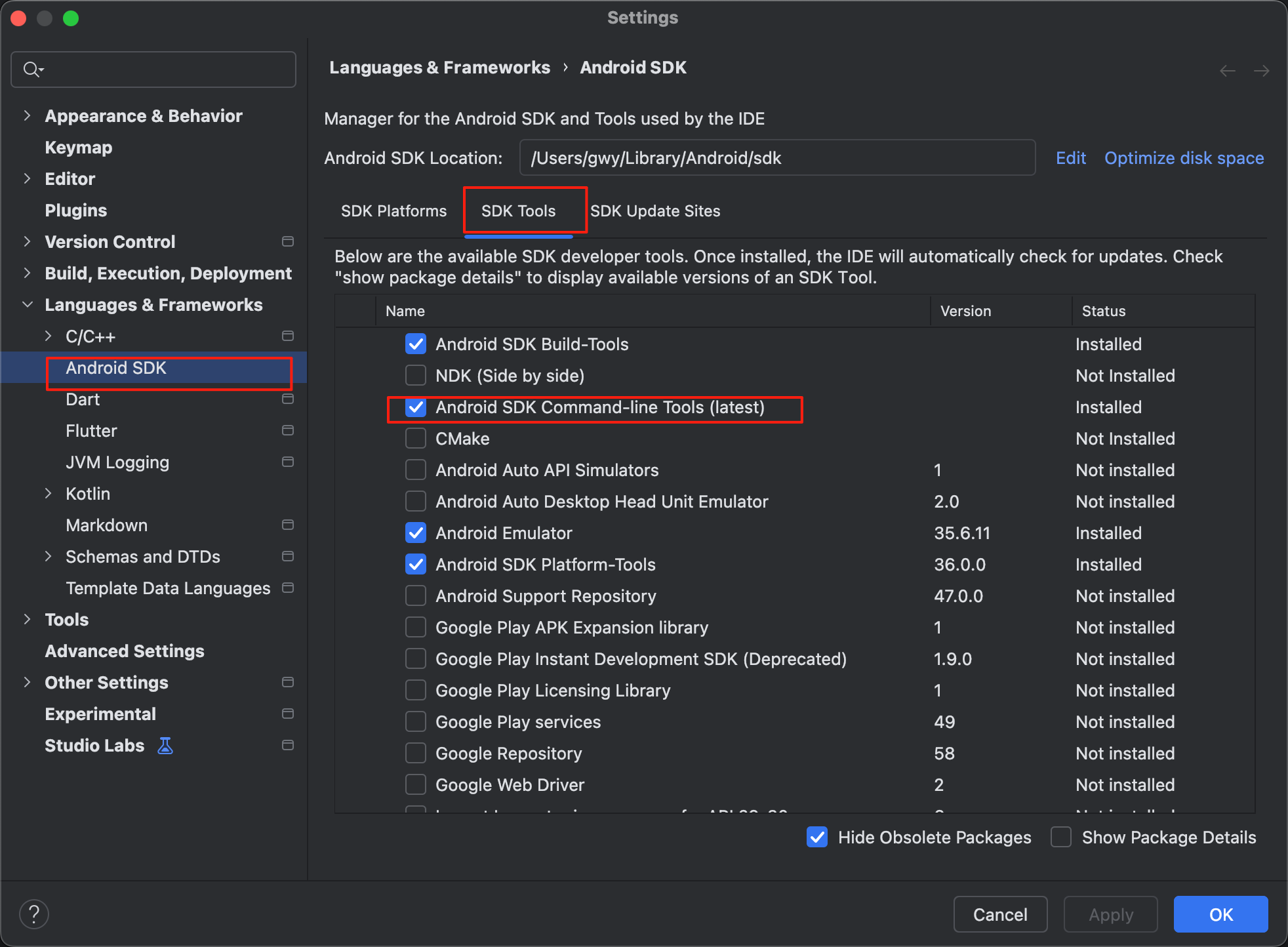Switch to SDK Platforms tab
This screenshot has width=1288, height=947.
tap(393, 211)
